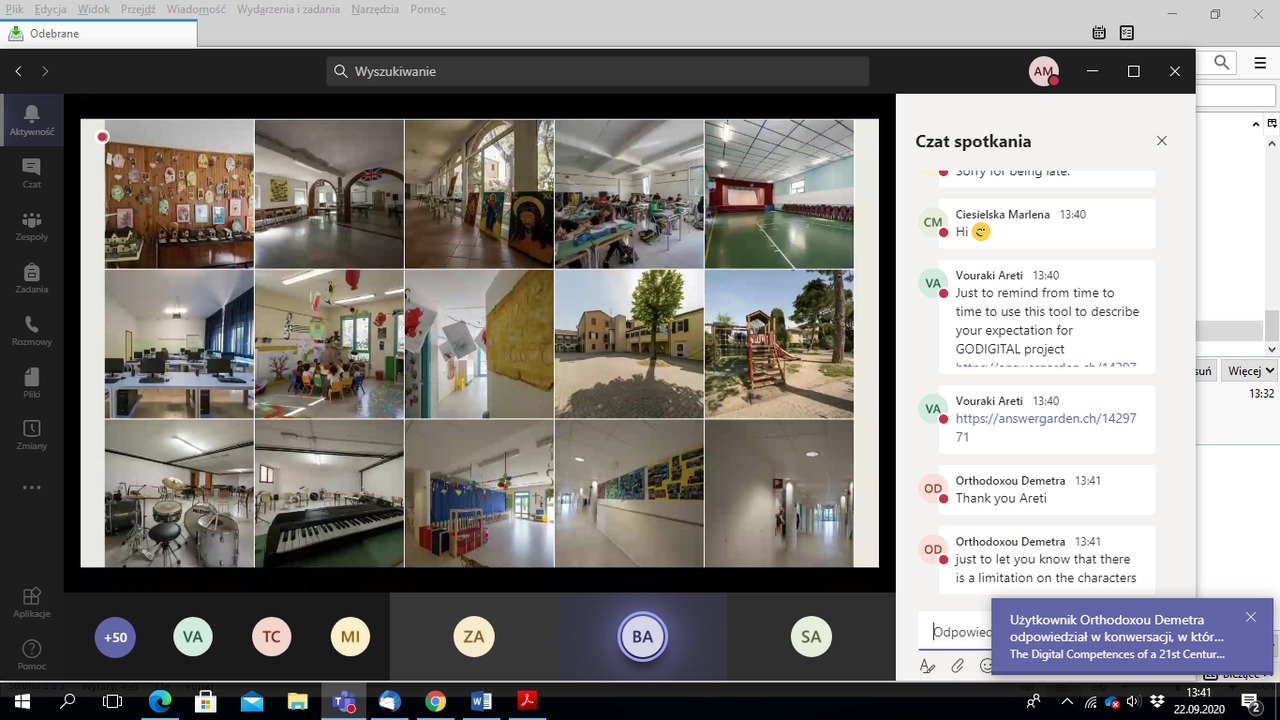Open Narzędzia menu in mail window
This screenshot has height=720, width=1280.
tap(375, 9)
